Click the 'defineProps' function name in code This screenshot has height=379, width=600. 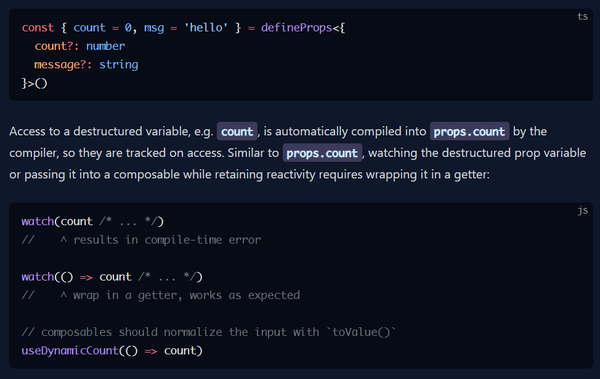pos(296,28)
